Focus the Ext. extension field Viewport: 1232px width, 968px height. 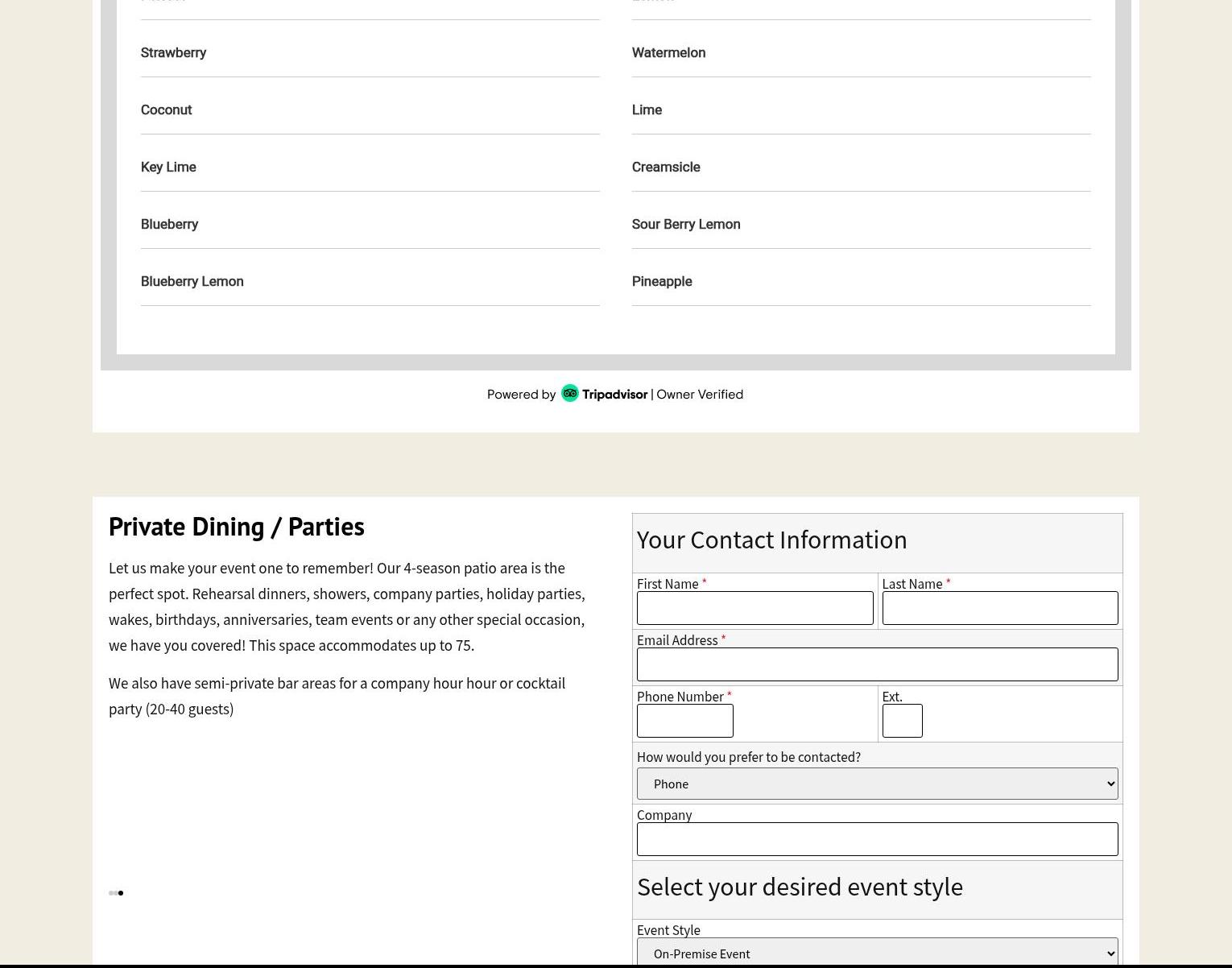click(x=902, y=721)
